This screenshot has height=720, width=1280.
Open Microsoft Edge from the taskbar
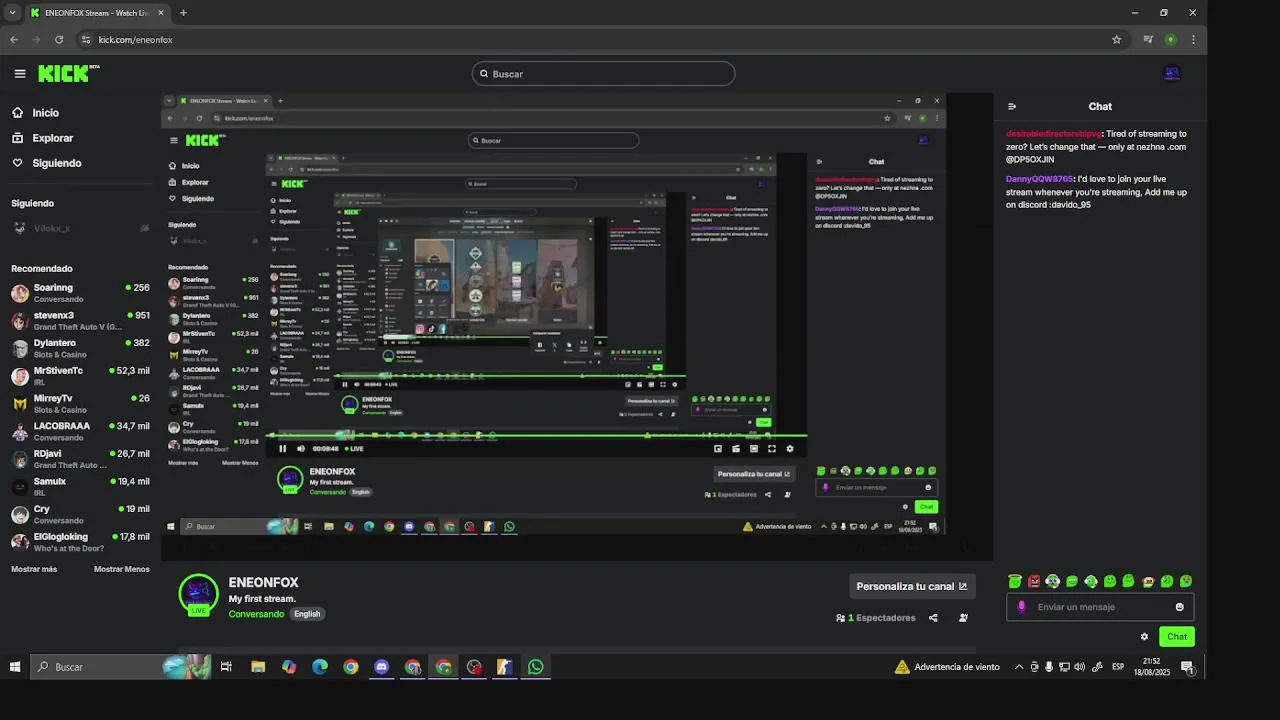point(320,667)
